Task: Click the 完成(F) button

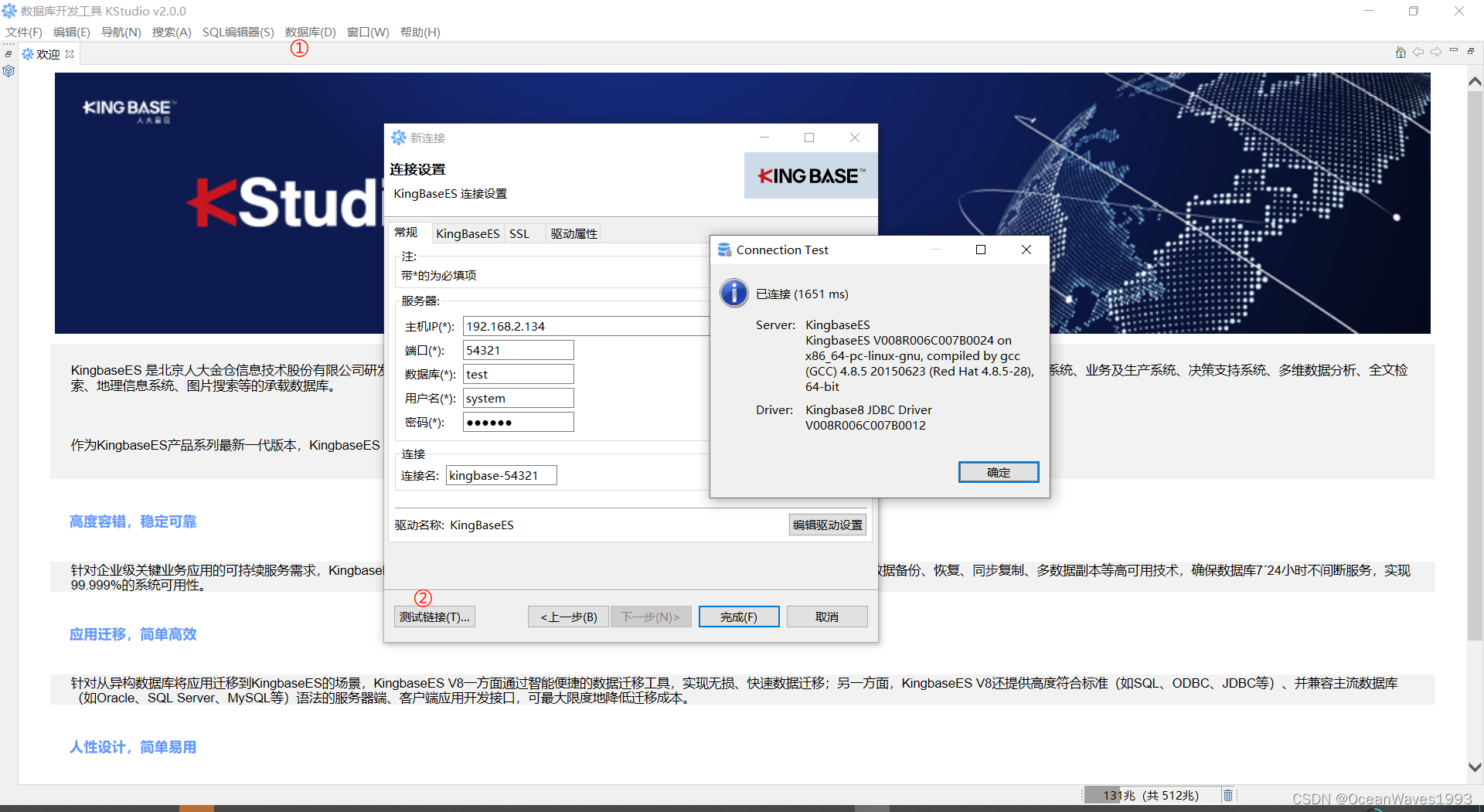Action: 739,617
